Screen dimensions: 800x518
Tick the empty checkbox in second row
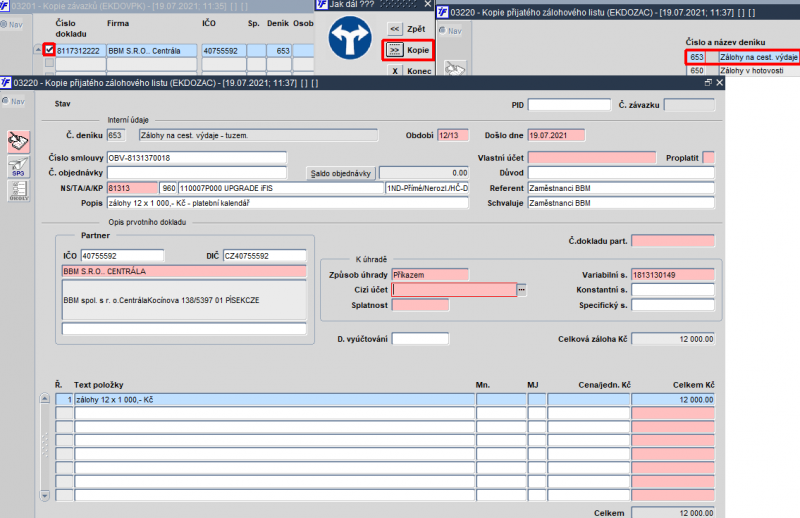click(x=48, y=63)
